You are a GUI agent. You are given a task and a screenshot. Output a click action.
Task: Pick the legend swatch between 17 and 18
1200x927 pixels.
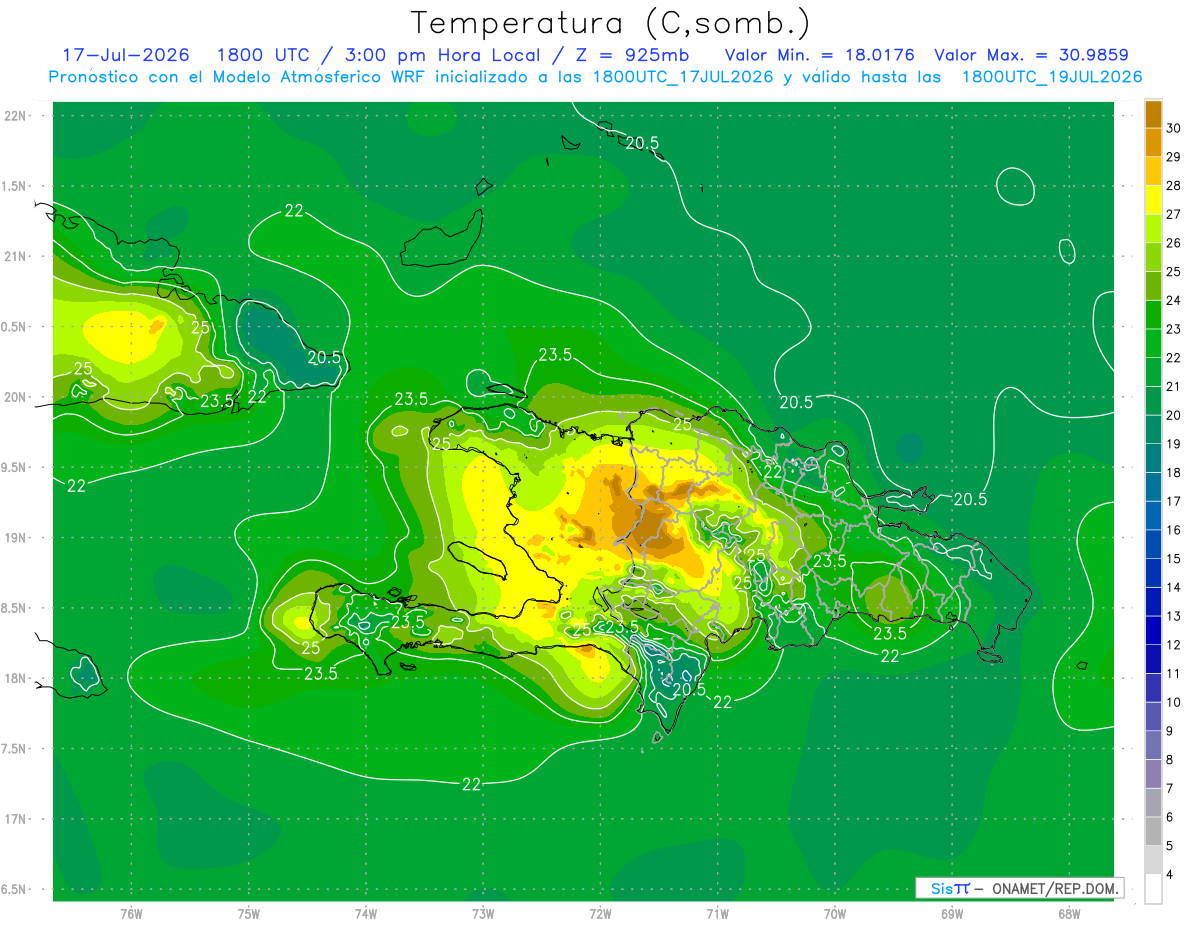(x=1153, y=488)
